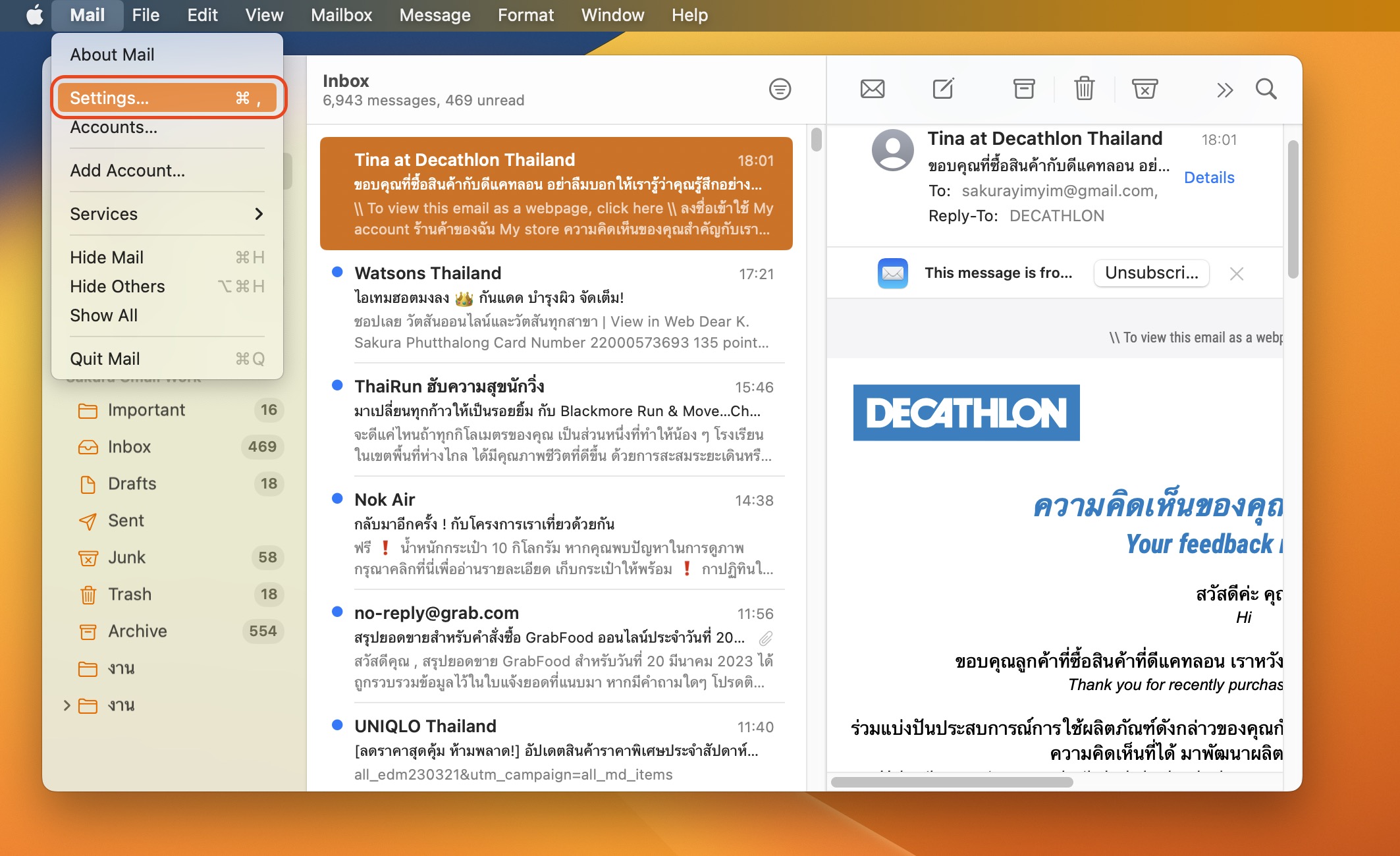The image size is (1400, 856).
Task: Click the sender avatar icon for Tina
Action: [x=892, y=149]
